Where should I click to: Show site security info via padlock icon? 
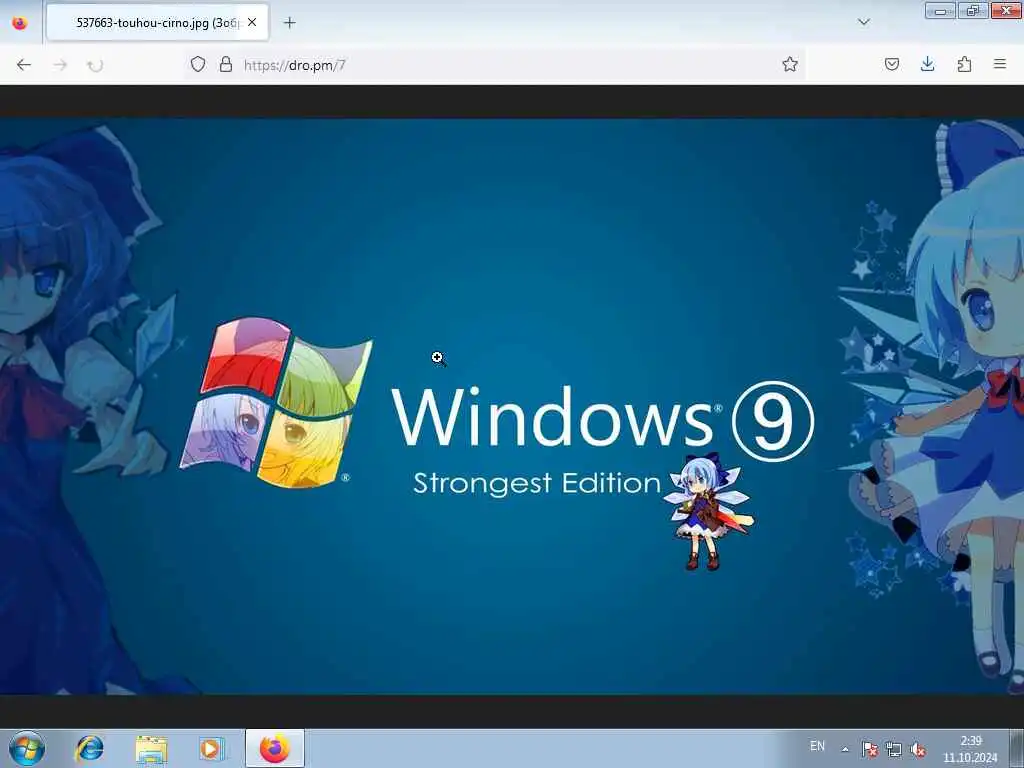tap(226, 64)
